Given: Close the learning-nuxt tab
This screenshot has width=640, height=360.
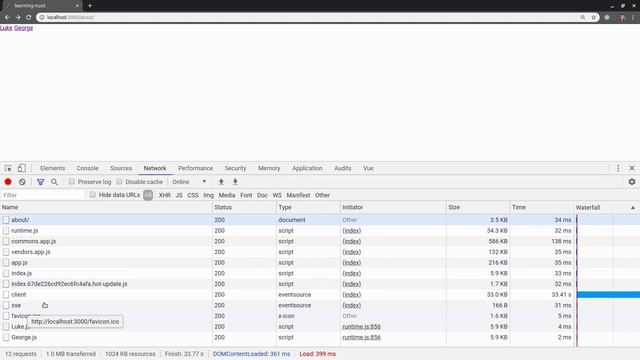Looking at the screenshot, I should [77, 6].
